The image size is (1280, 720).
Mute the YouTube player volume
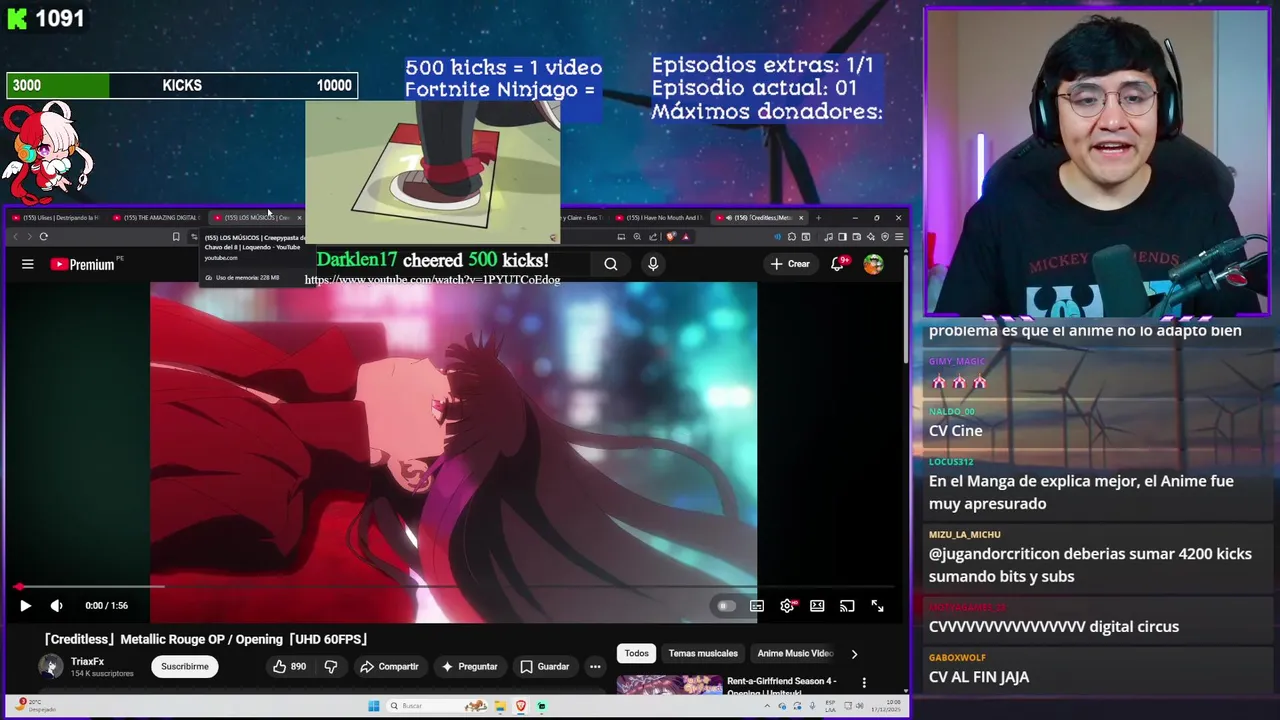(x=56, y=605)
